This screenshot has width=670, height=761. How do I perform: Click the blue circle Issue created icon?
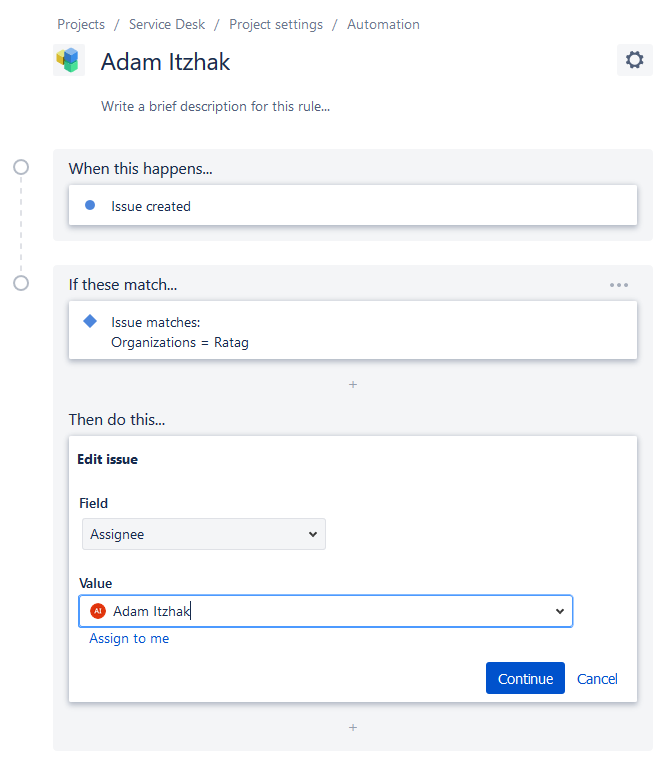[90, 205]
